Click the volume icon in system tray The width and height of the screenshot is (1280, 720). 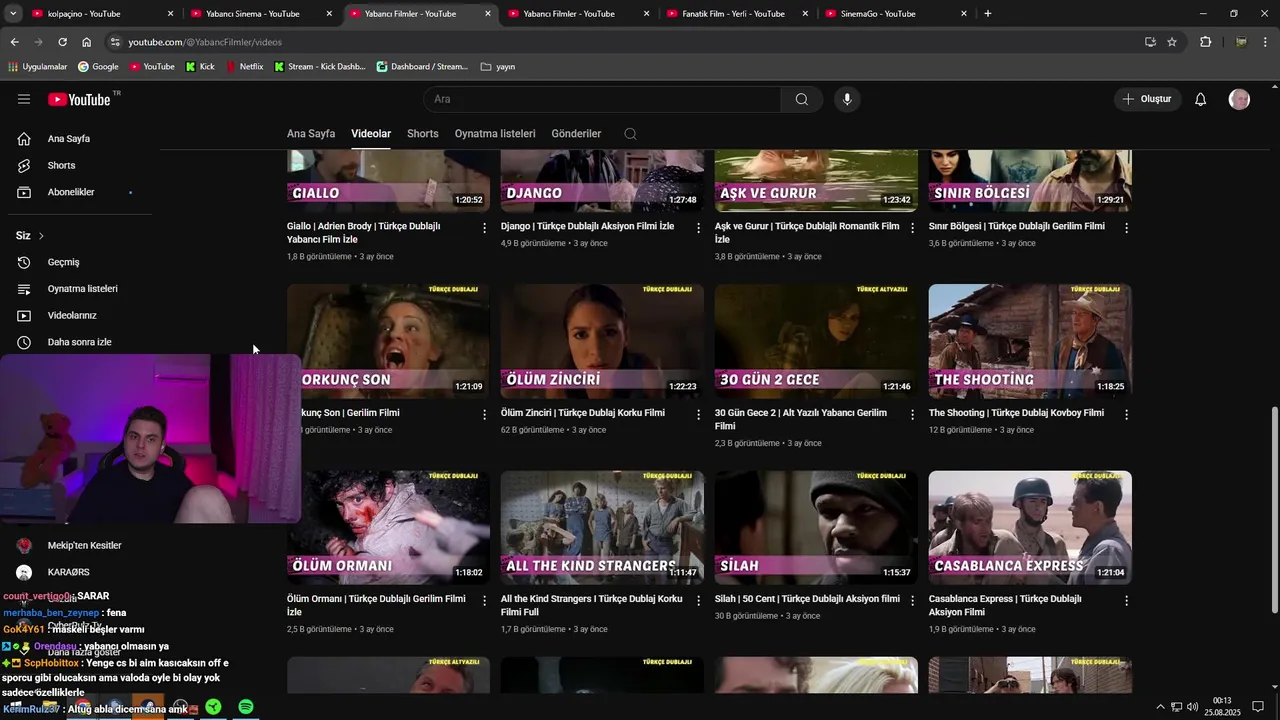[x=1192, y=707]
